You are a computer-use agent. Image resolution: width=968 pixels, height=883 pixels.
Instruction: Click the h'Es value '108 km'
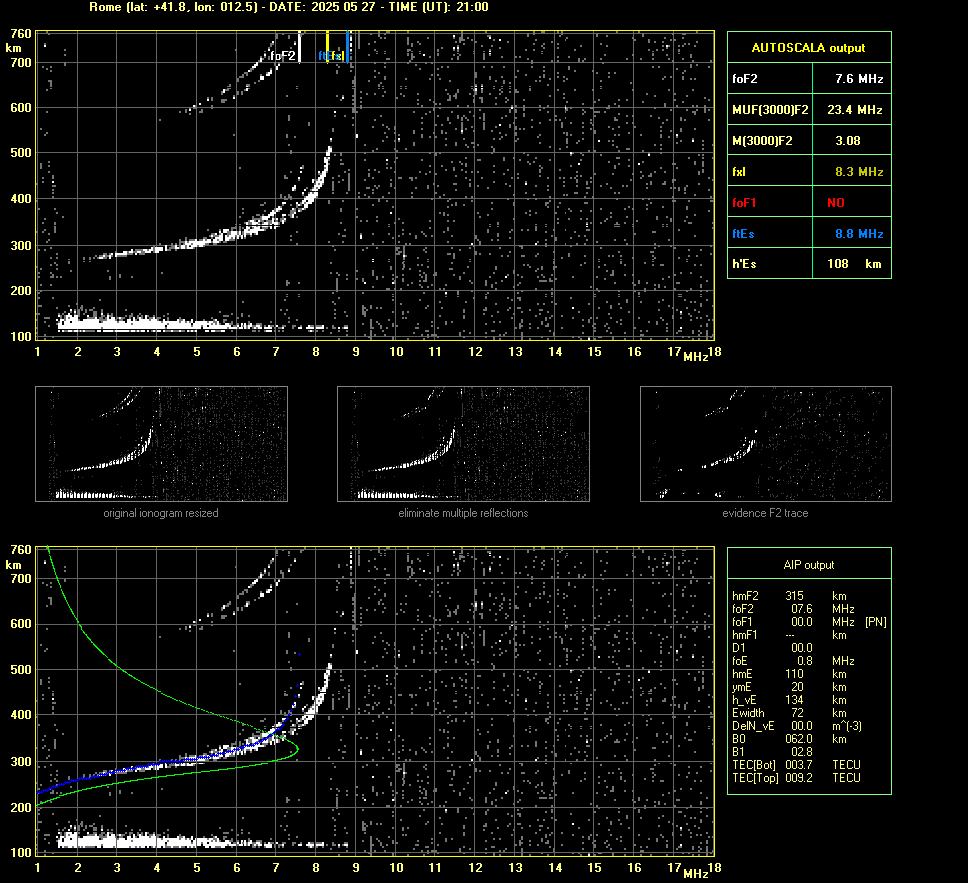pos(854,264)
